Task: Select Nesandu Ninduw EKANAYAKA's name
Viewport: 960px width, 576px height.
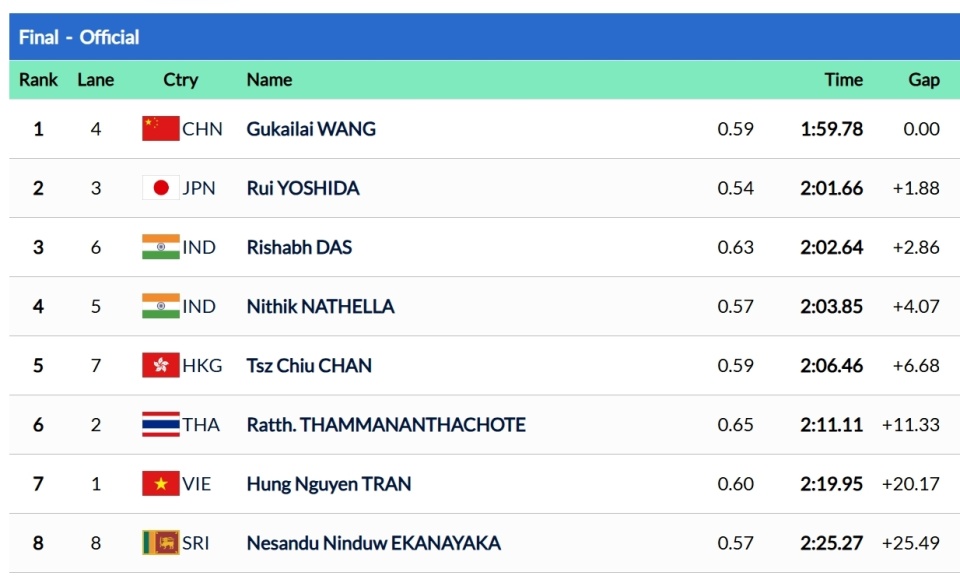Action: click(x=374, y=543)
